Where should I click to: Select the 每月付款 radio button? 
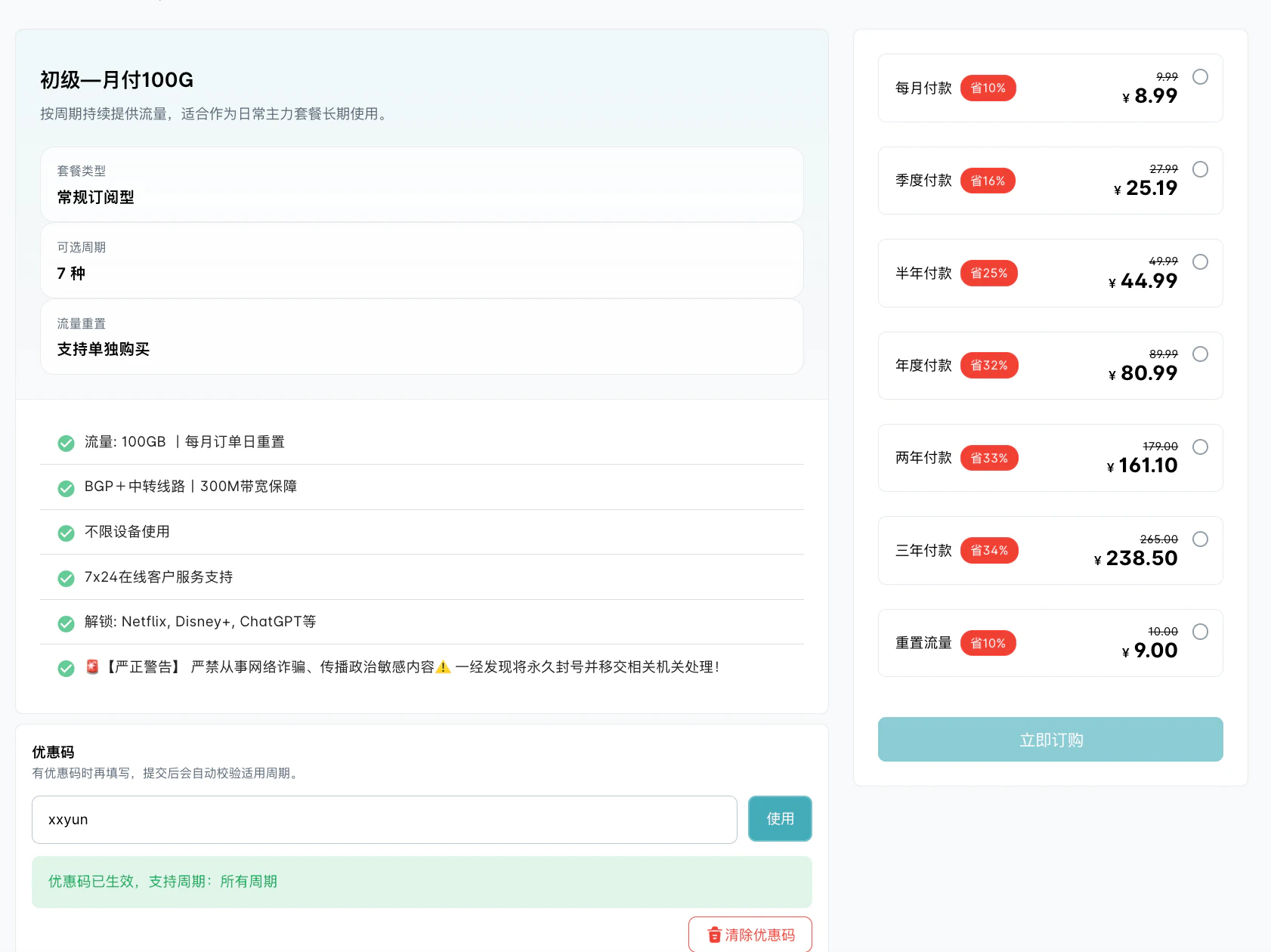pyautogui.click(x=1200, y=77)
